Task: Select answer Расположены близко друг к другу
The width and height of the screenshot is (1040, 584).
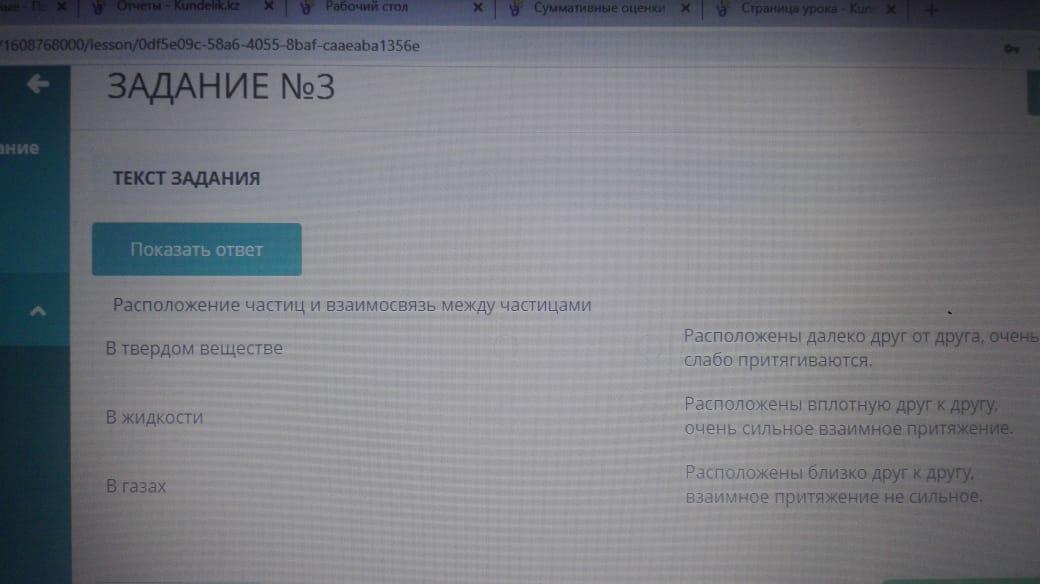Action: pyautogui.click(x=833, y=484)
